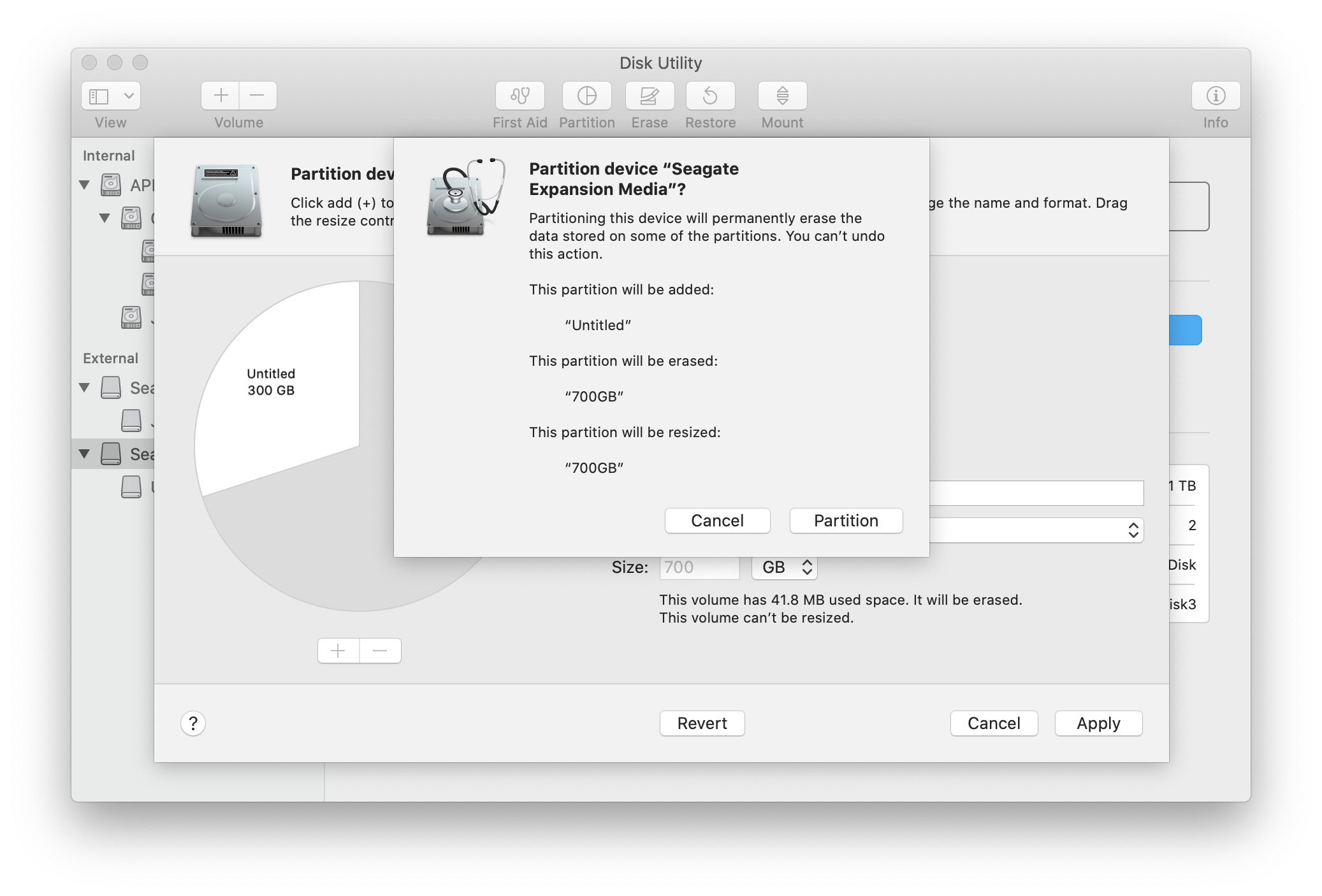This screenshot has height=896, width=1322.
Task: Add a partition with pie plus button
Action: pyautogui.click(x=338, y=651)
